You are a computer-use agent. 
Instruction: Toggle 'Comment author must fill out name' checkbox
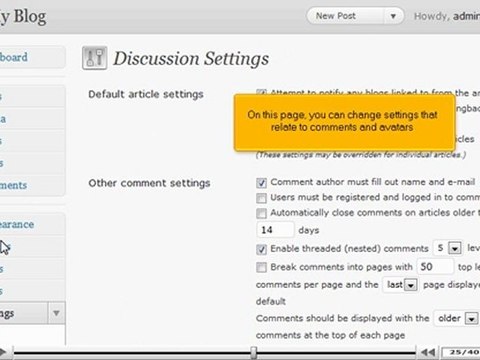[261, 182]
